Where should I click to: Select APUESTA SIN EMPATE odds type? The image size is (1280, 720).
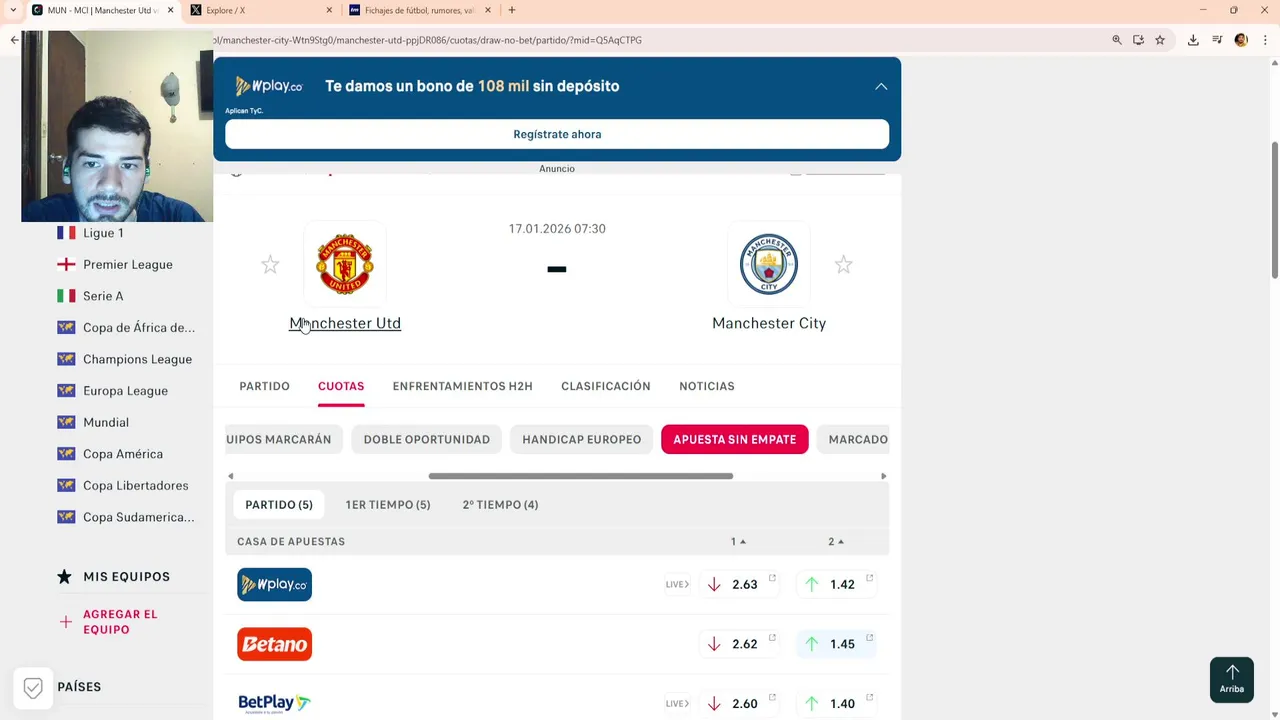pyautogui.click(x=735, y=439)
